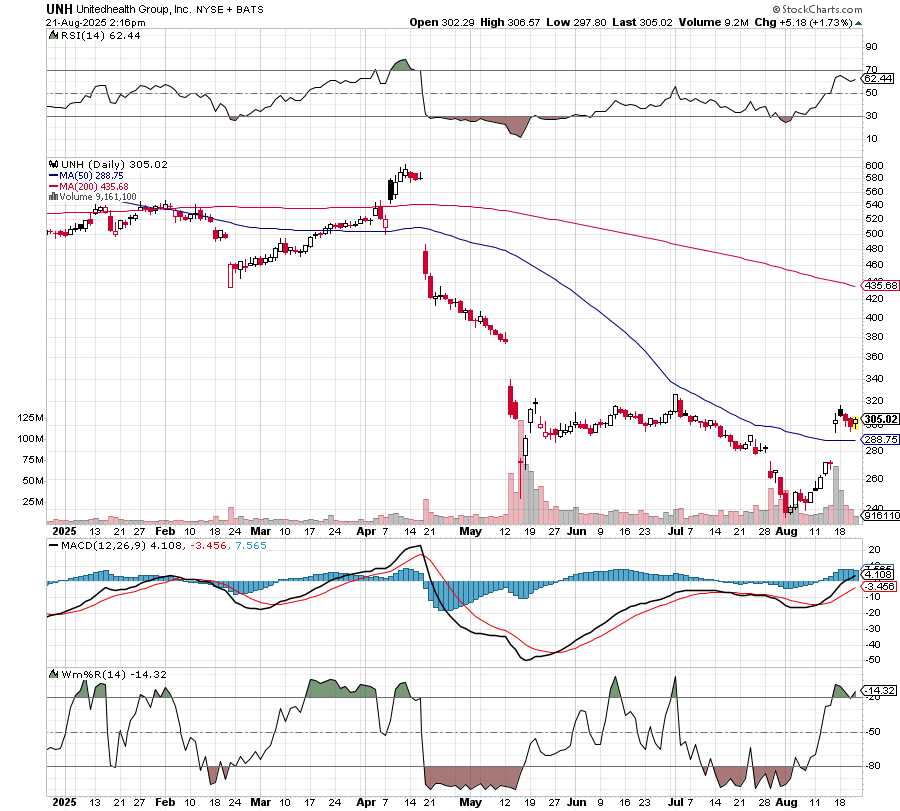900x811 pixels.
Task: Click the red 435.68 tag on price axis
Action: coord(880,285)
